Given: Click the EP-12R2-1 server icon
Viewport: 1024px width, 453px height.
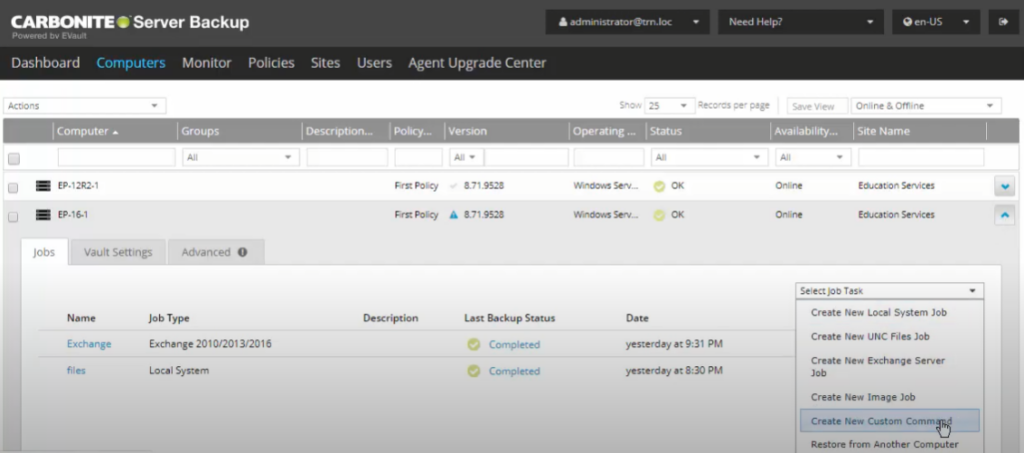Looking at the screenshot, I should [x=43, y=186].
